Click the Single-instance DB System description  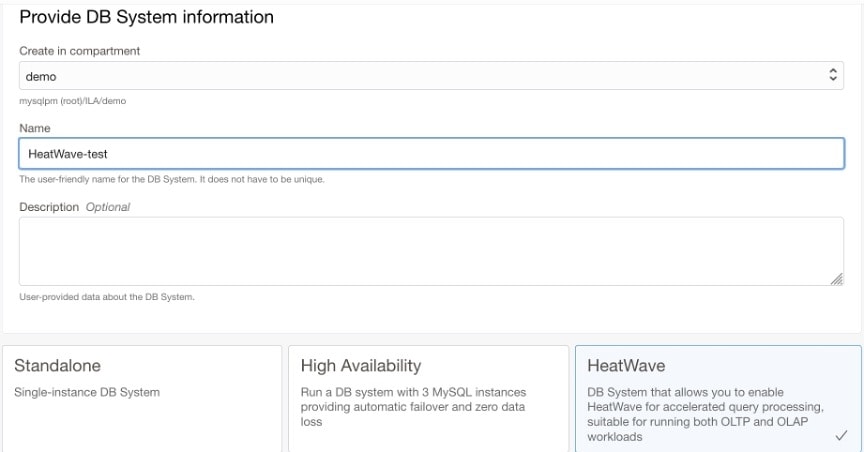(x=87, y=392)
